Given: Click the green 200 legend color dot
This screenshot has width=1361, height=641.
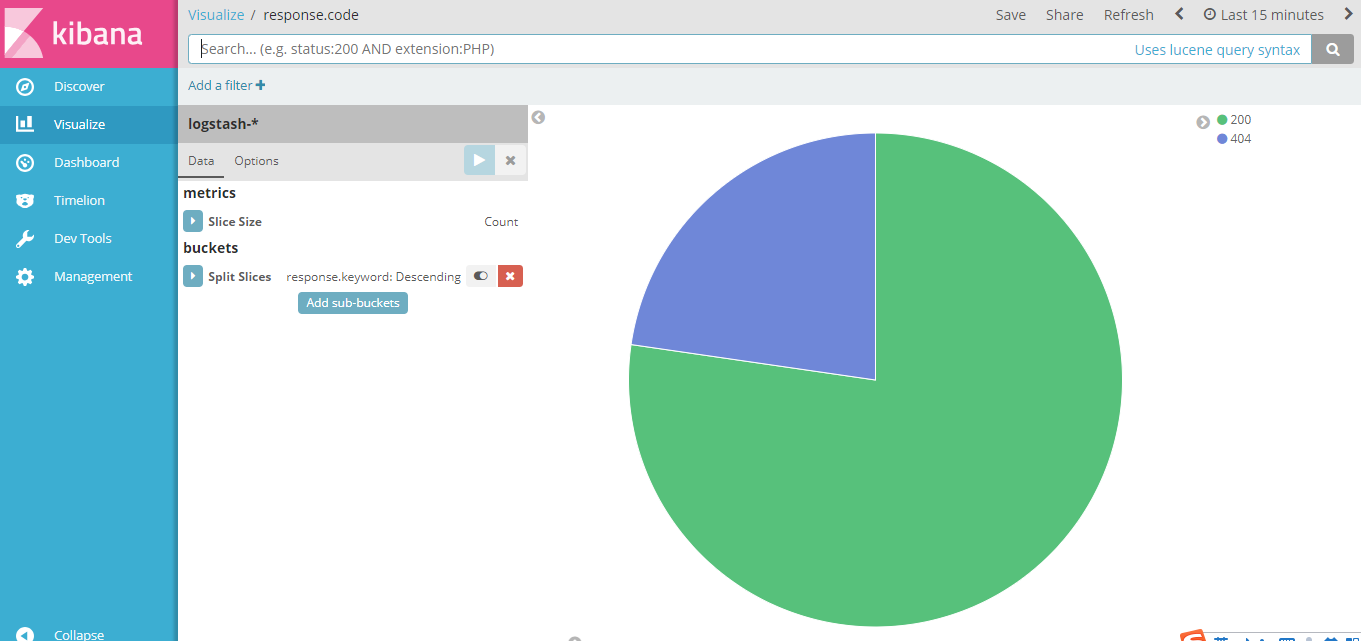Looking at the screenshot, I should (1222, 120).
